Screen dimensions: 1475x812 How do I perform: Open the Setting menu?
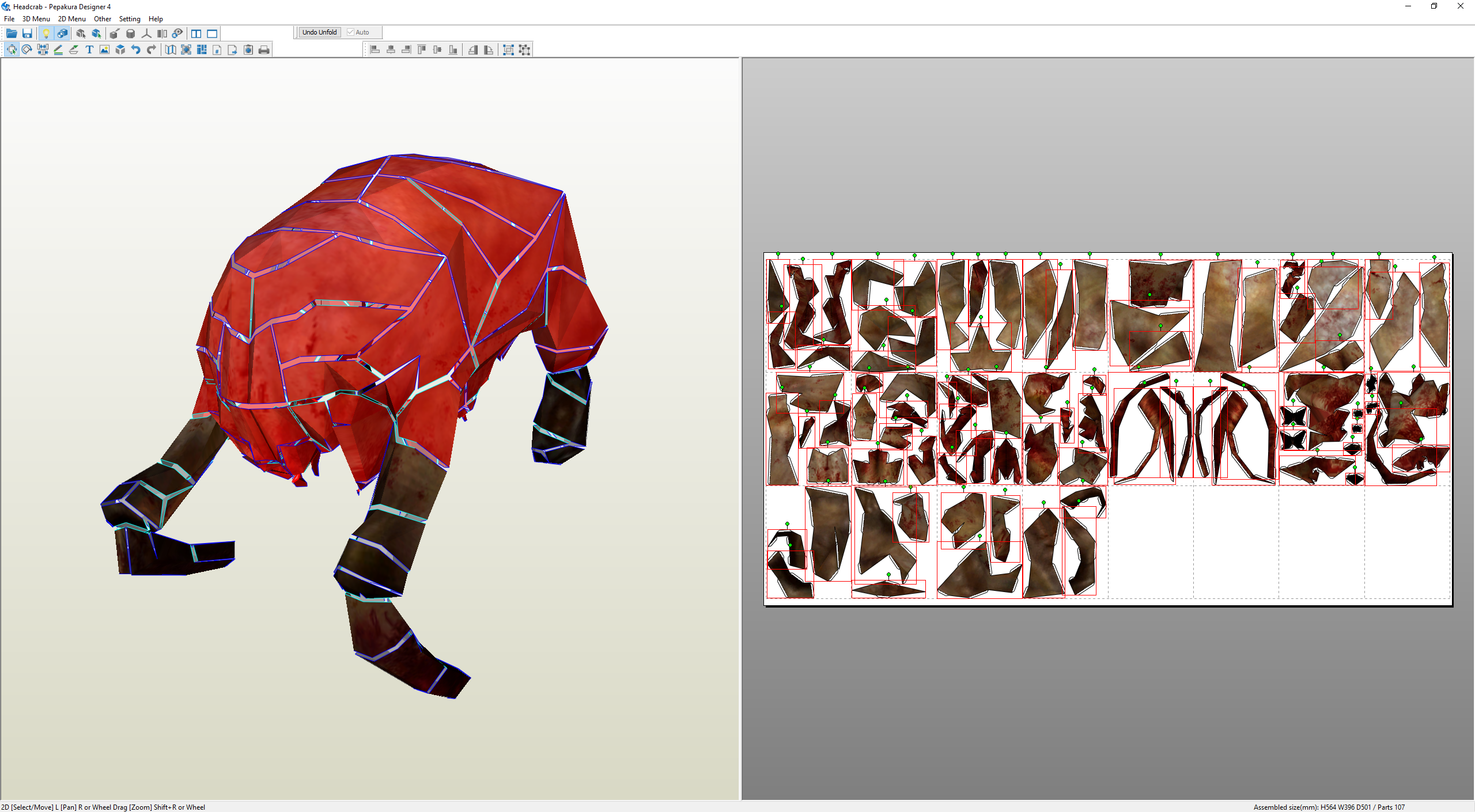[x=130, y=19]
